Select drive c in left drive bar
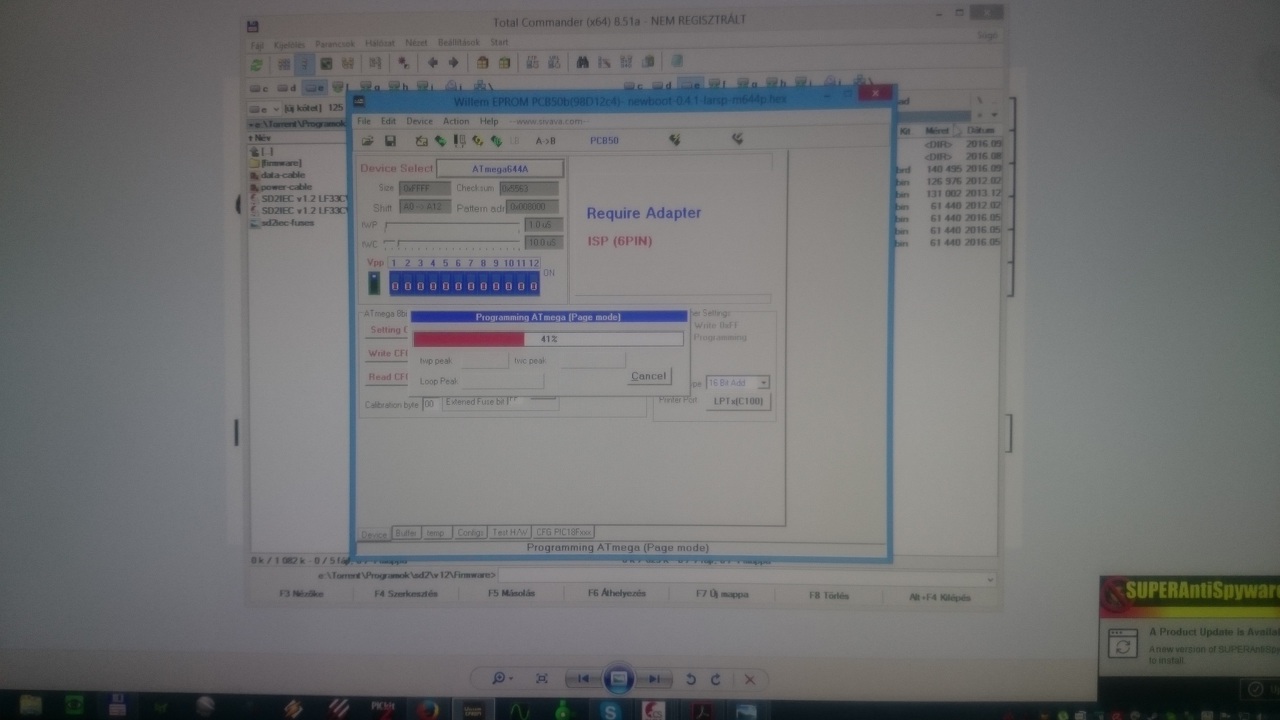The height and width of the screenshot is (720, 1280). pos(259,88)
